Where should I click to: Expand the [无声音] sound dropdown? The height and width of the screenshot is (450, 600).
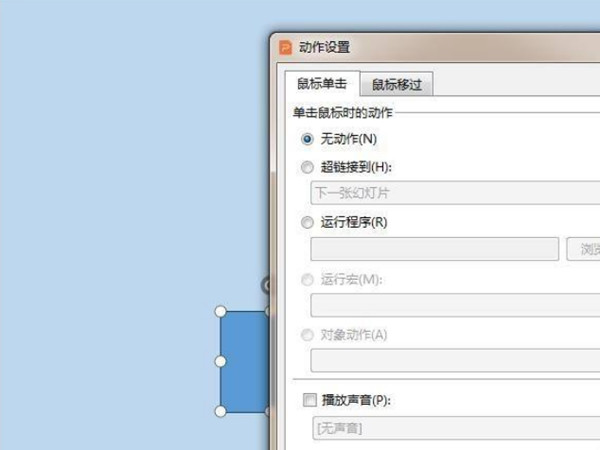point(455,429)
